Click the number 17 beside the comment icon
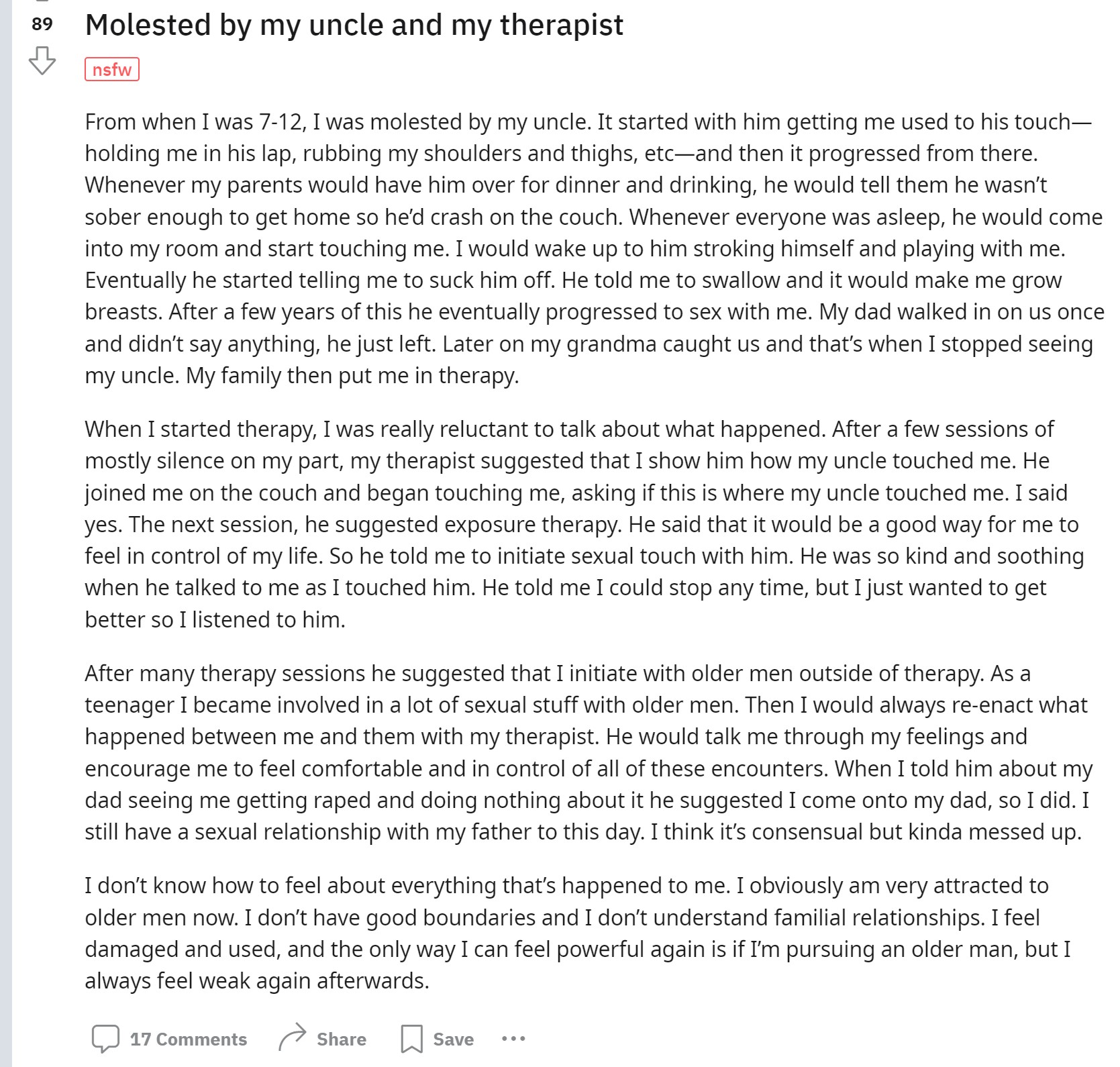 140,1039
